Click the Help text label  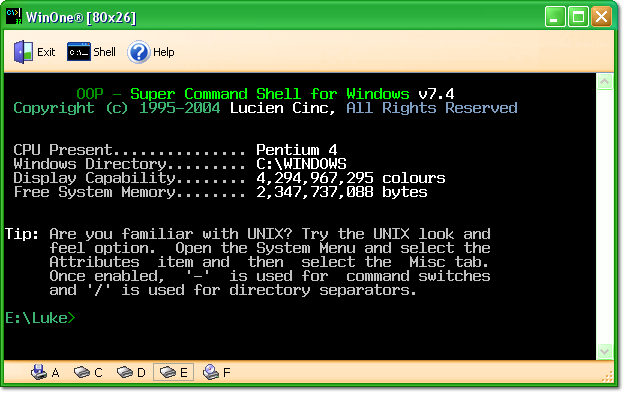[x=164, y=52]
